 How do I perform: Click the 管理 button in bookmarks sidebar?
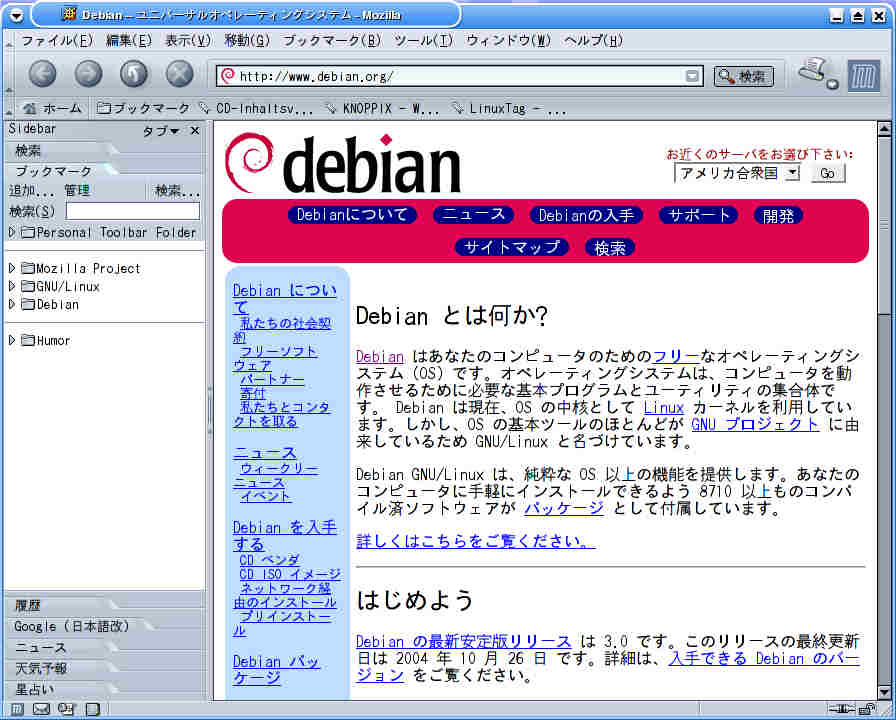click(77, 191)
